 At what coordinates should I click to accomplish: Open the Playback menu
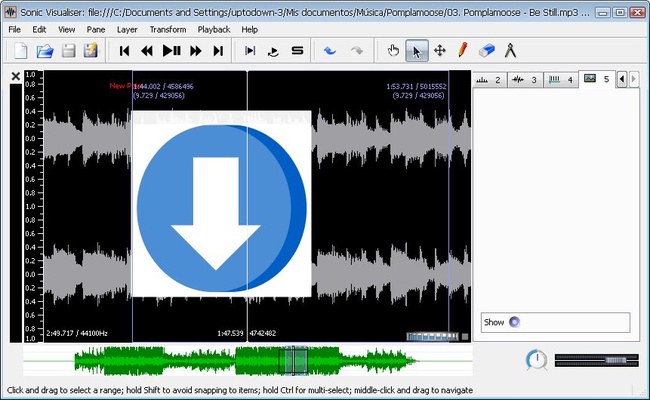[213, 29]
